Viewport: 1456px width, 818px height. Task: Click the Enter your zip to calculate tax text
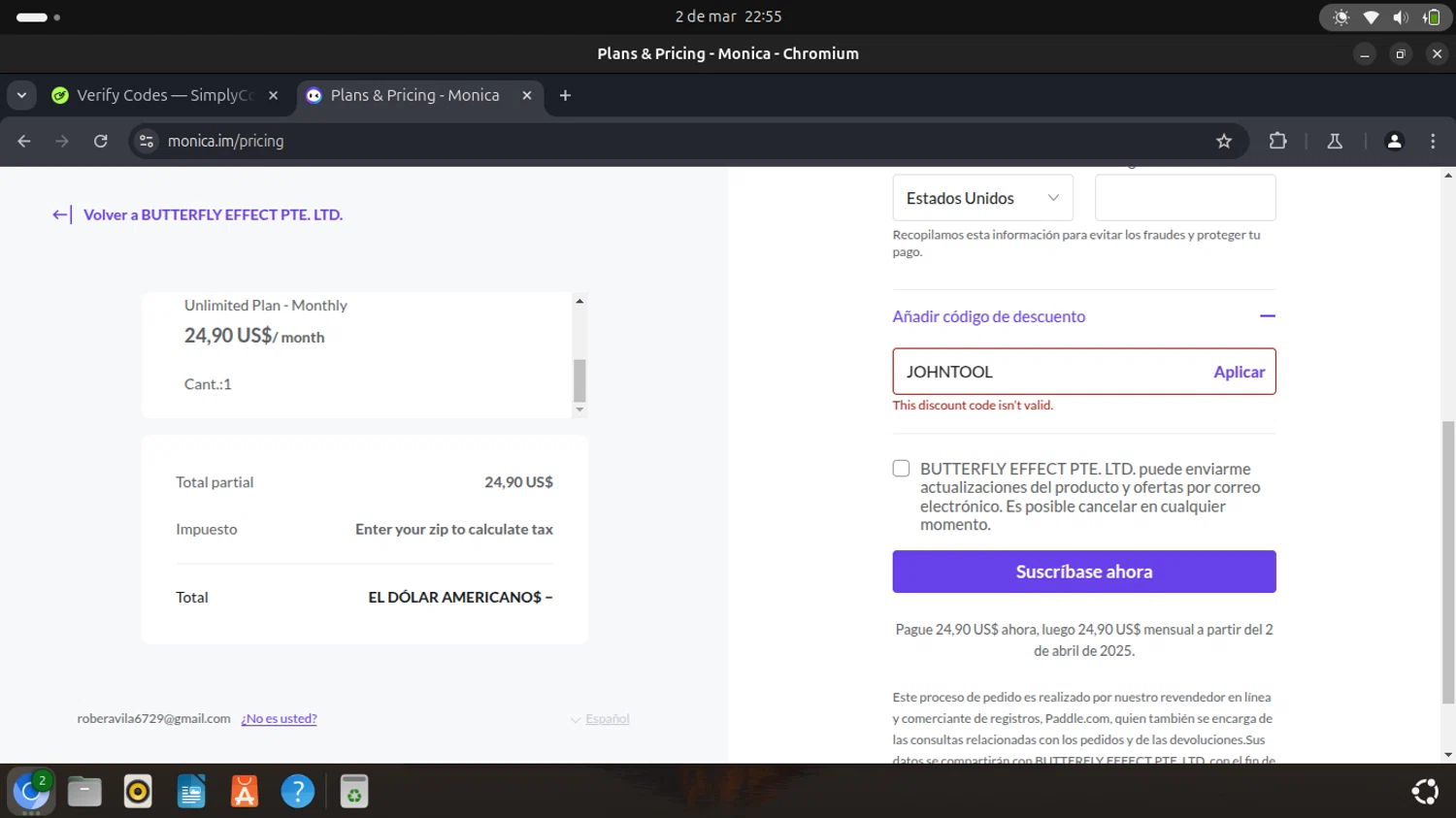453,529
